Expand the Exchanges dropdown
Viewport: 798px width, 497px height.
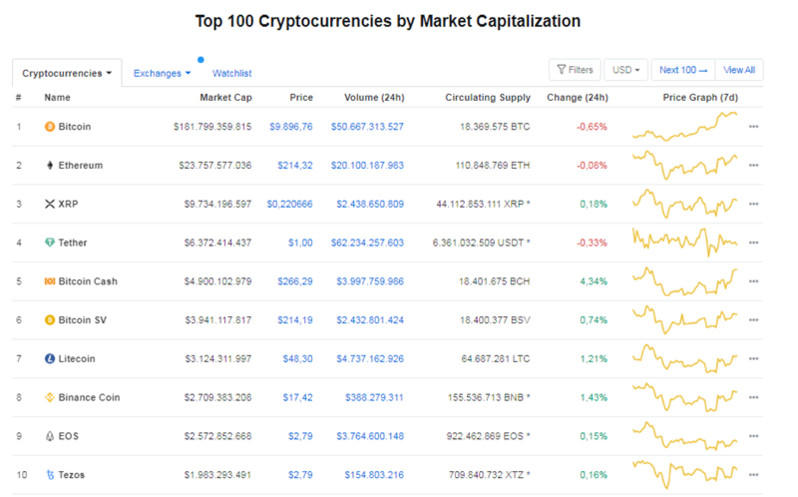coord(162,73)
